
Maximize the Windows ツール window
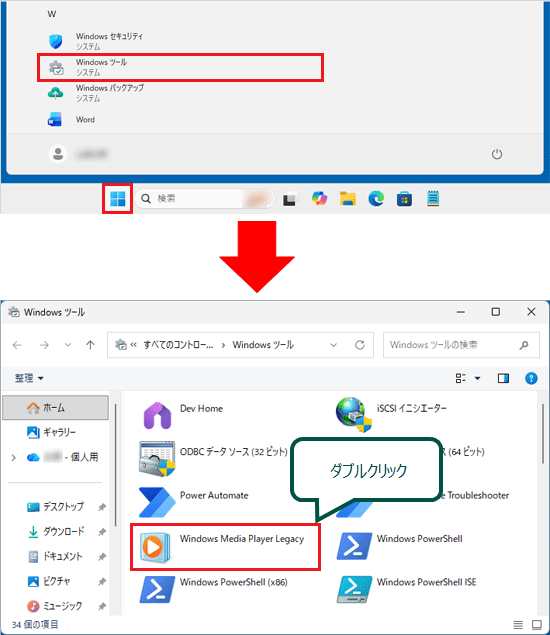[495, 312]
